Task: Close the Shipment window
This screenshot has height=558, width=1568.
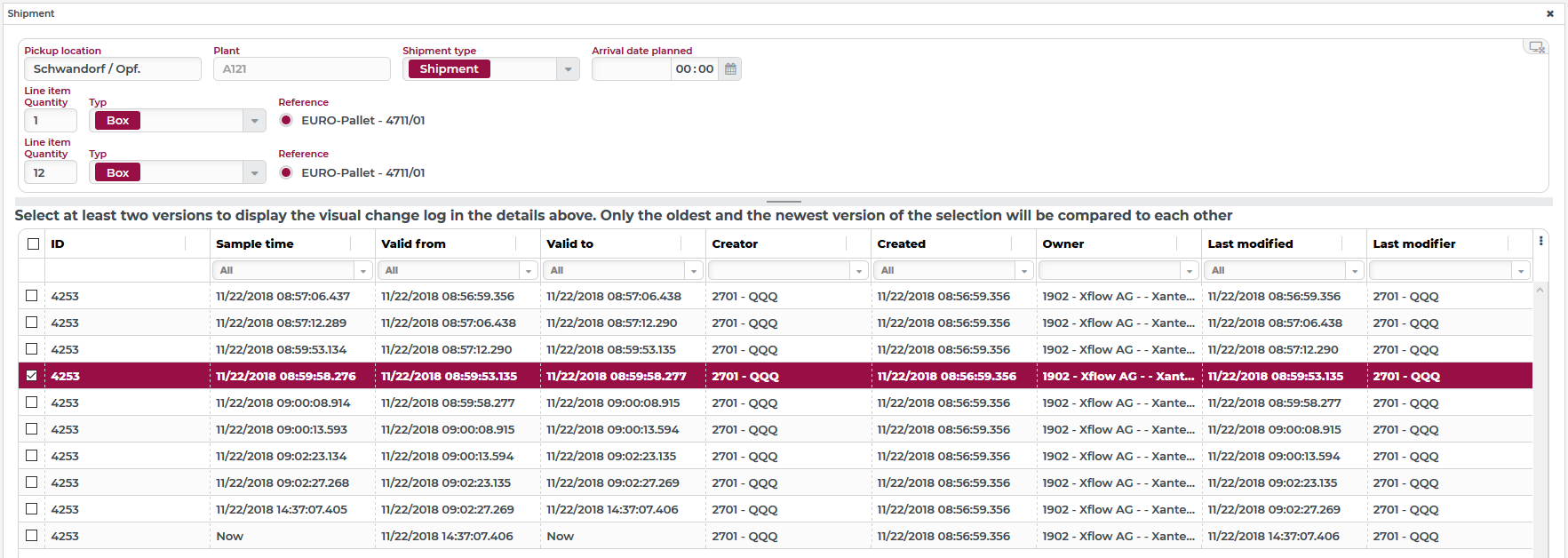Action: click(x=1550, y=13)
